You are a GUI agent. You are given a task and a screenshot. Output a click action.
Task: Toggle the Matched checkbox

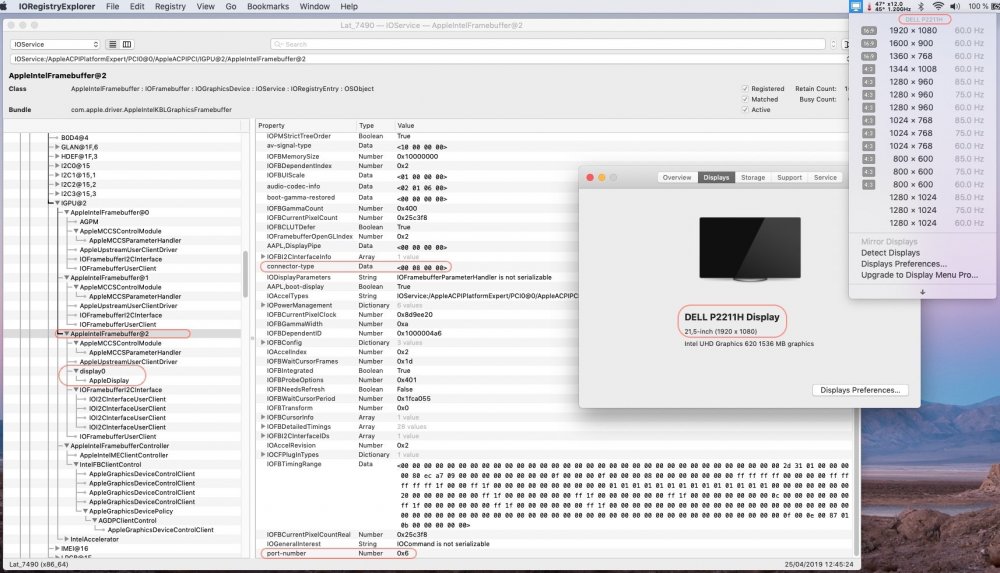click(745, 99)
